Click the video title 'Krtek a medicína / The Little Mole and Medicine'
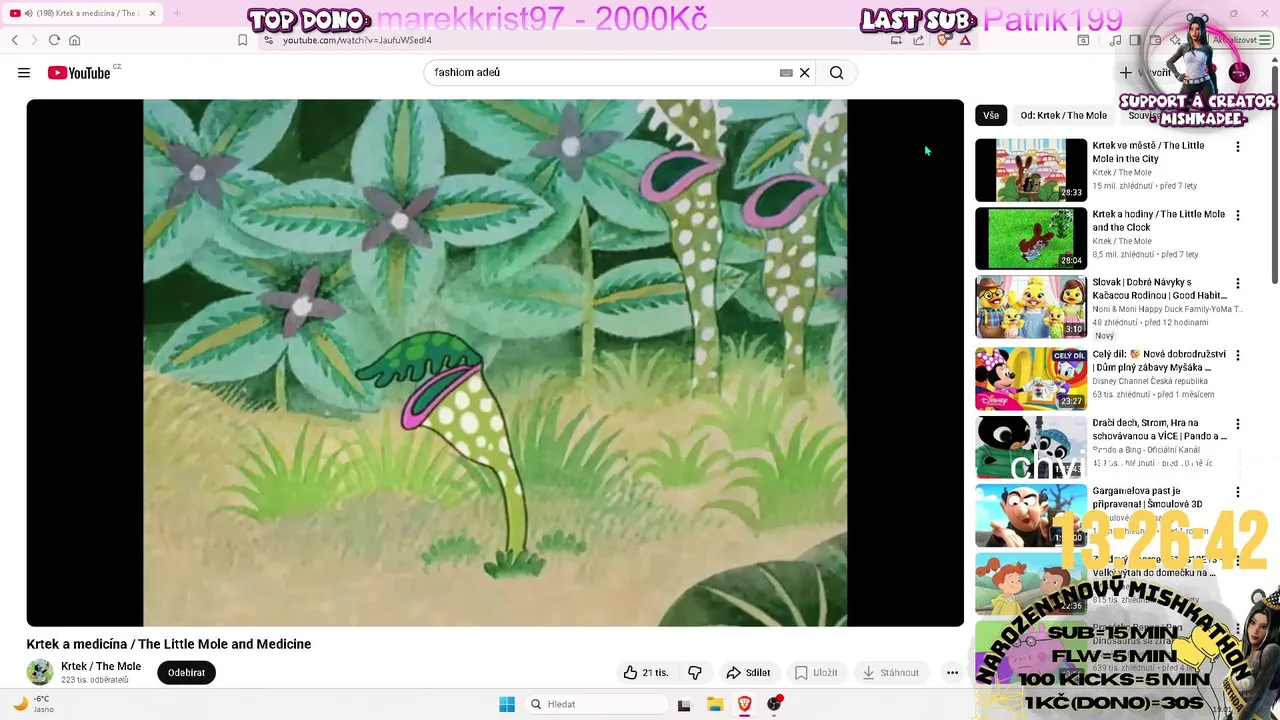1280x720 pixels. pyautogui.click(x=169, y=644)
